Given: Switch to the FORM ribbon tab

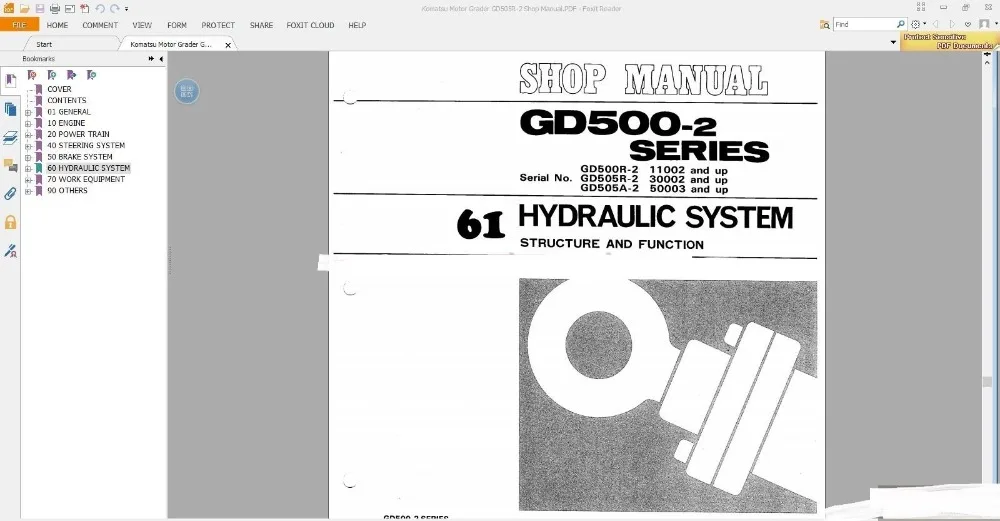Looking at the screenshot, I should pyautogui.click(x=177, y=25).
